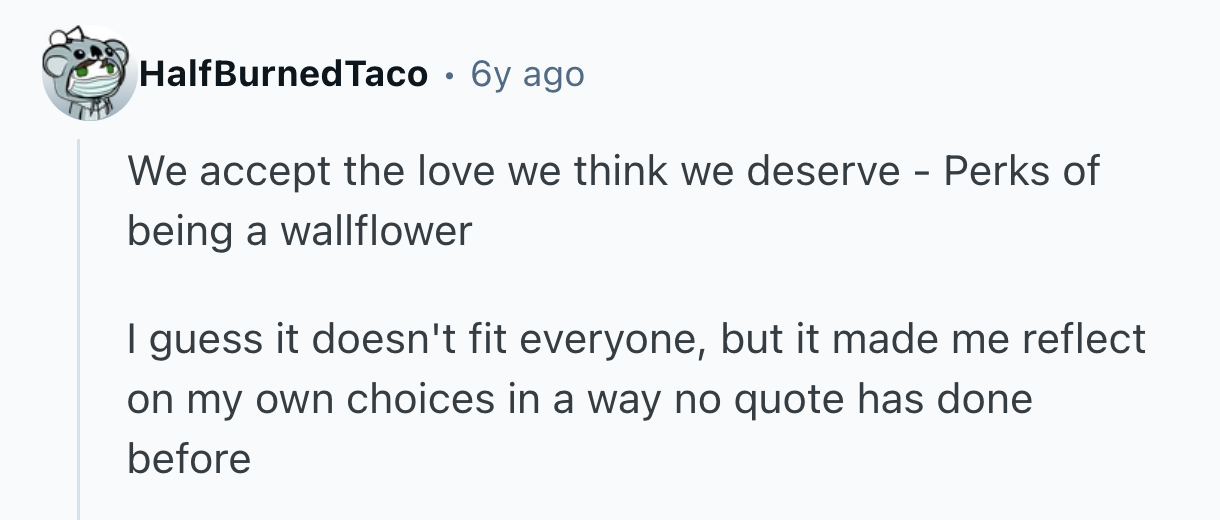Click the text "Perks of" in the quote
This screenshot has width=1220, height=520.
coord(1021,172)
